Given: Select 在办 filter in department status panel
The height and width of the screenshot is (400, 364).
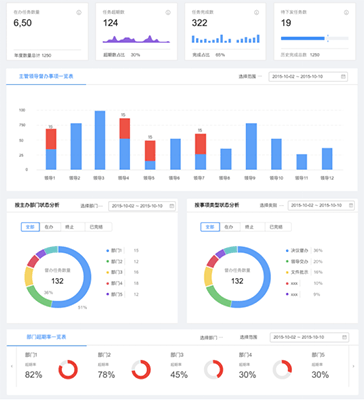Looking at the screenshot, I should point(49,227).
